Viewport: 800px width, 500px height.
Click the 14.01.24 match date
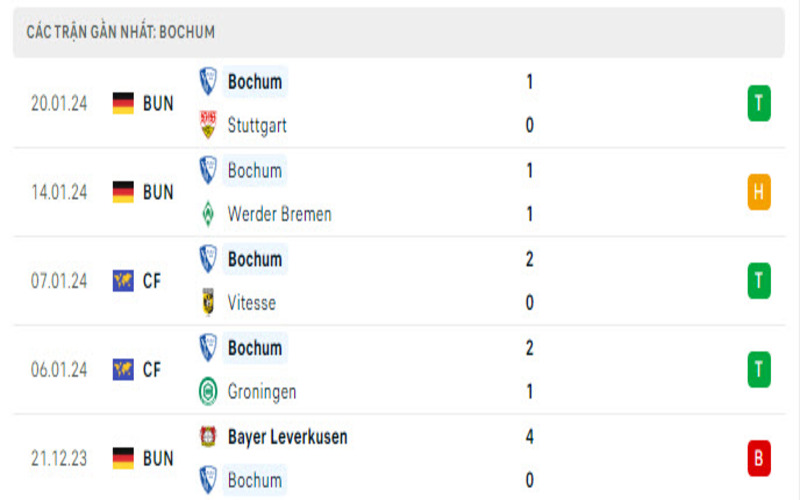pos(60,192)
